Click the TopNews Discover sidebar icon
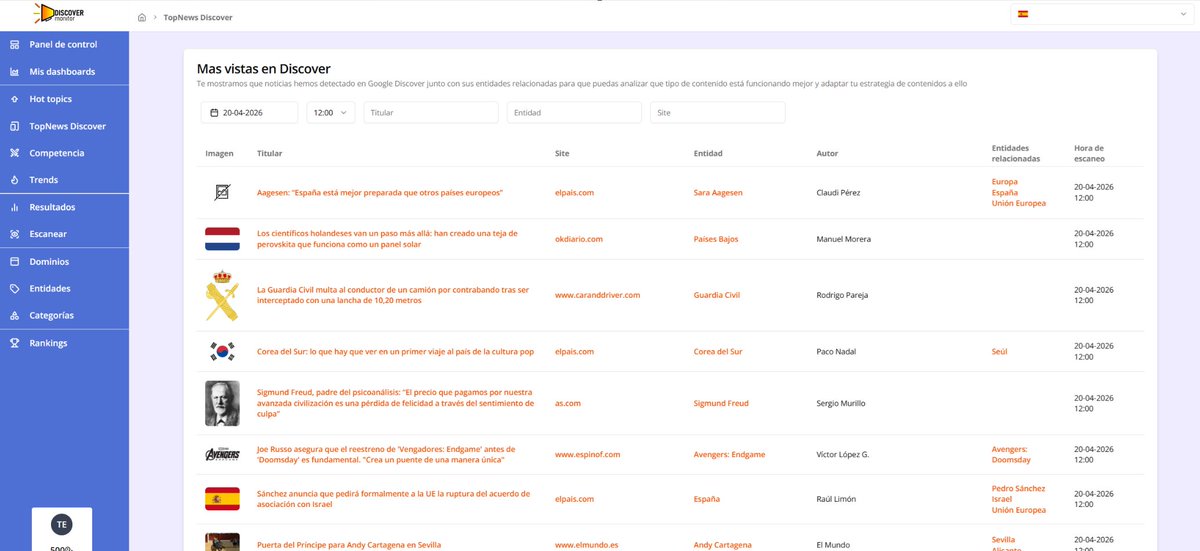1200x551 pixels. [15, 126]
